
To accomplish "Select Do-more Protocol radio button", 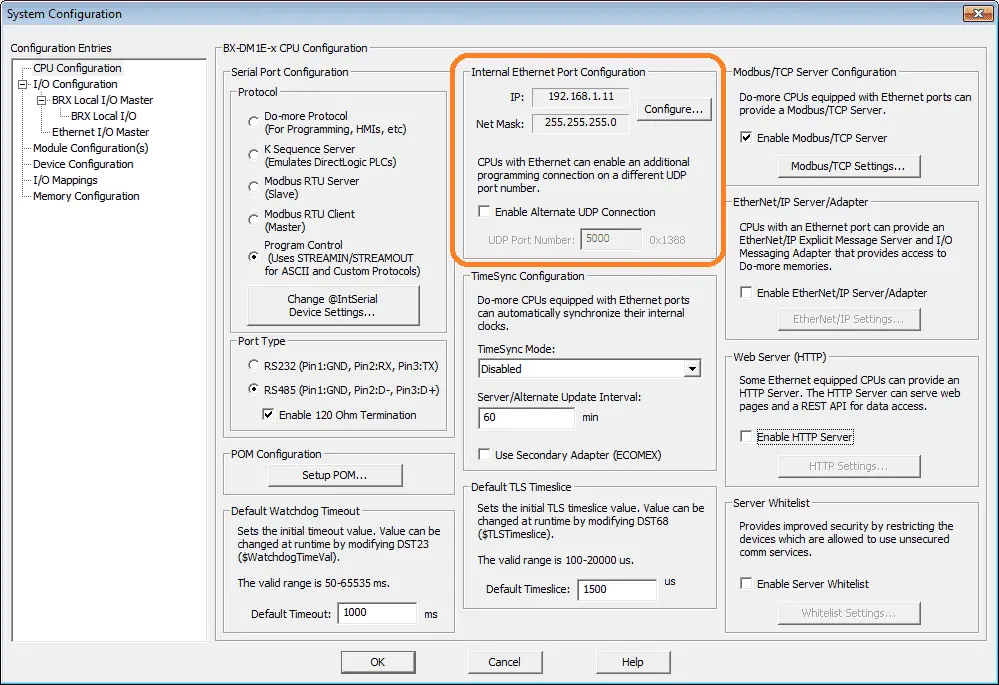I will 254,121.
